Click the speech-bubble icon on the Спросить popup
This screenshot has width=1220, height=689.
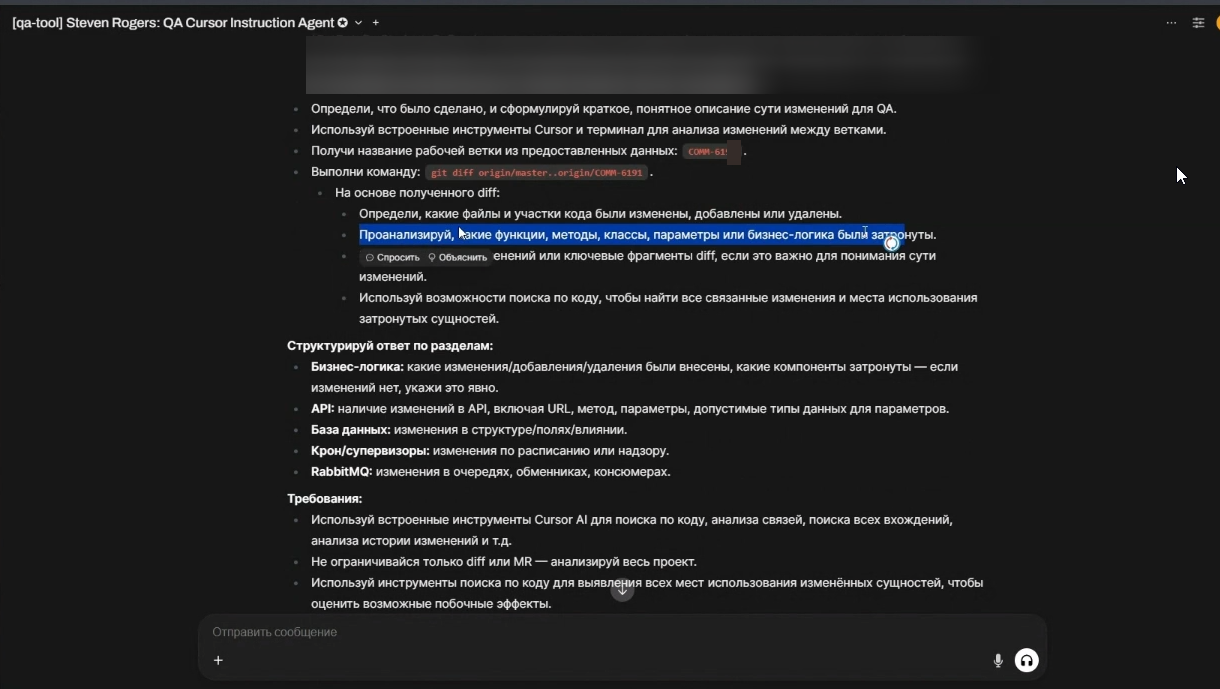coord(370,257)
